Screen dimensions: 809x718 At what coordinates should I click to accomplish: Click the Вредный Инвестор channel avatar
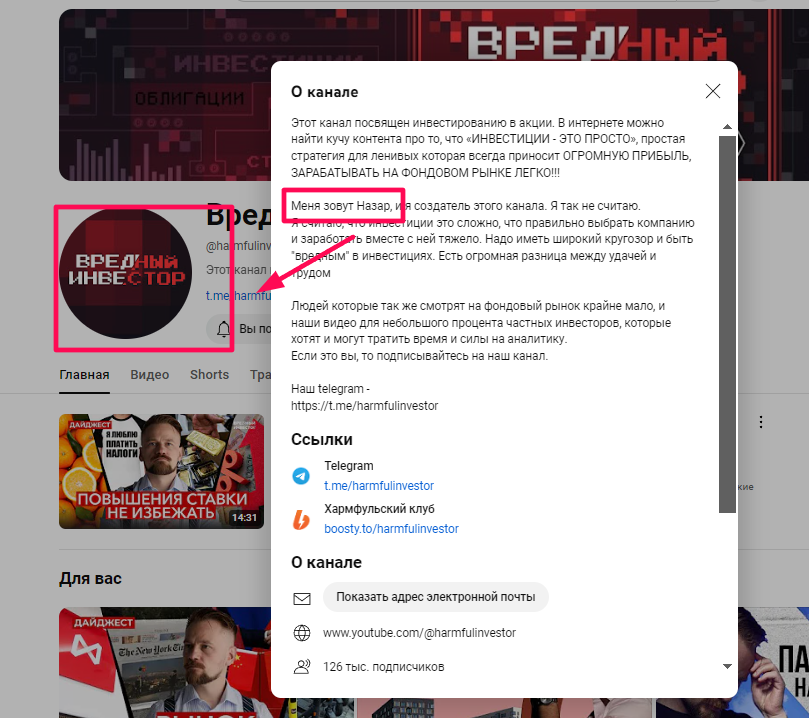pos(125,272)
